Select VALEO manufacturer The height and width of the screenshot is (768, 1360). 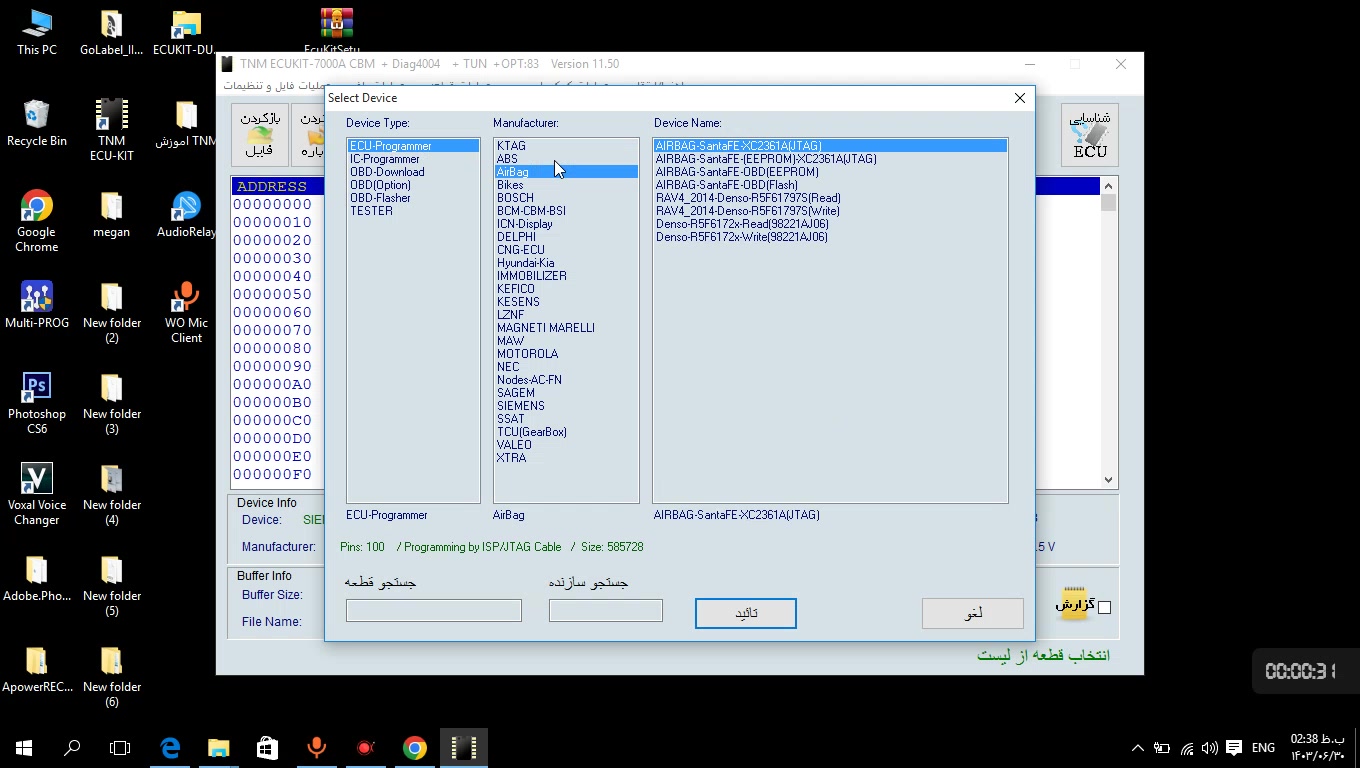(x=566, y=445)
